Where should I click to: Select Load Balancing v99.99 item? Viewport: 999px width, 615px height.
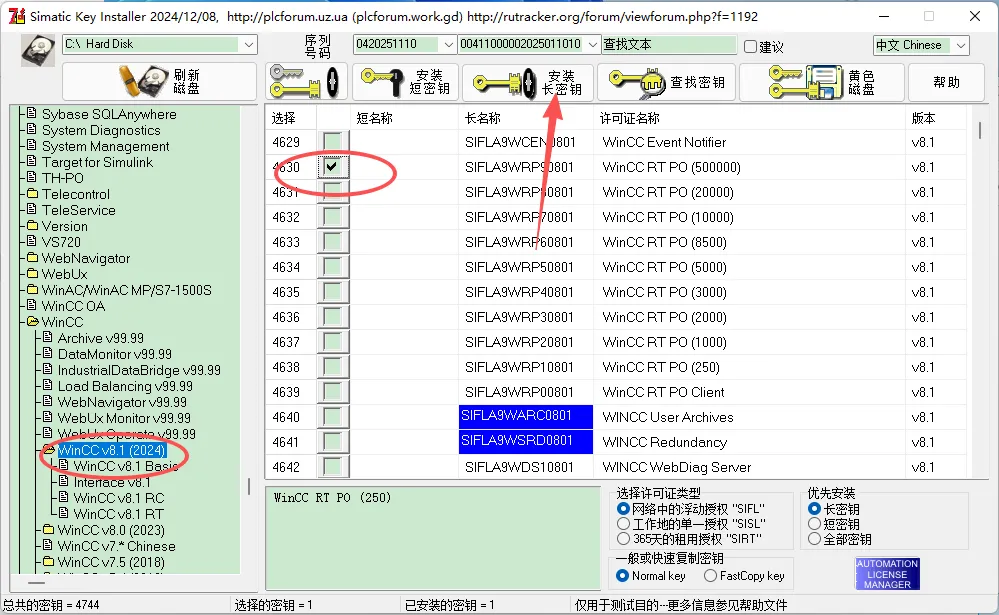point(125,386)
